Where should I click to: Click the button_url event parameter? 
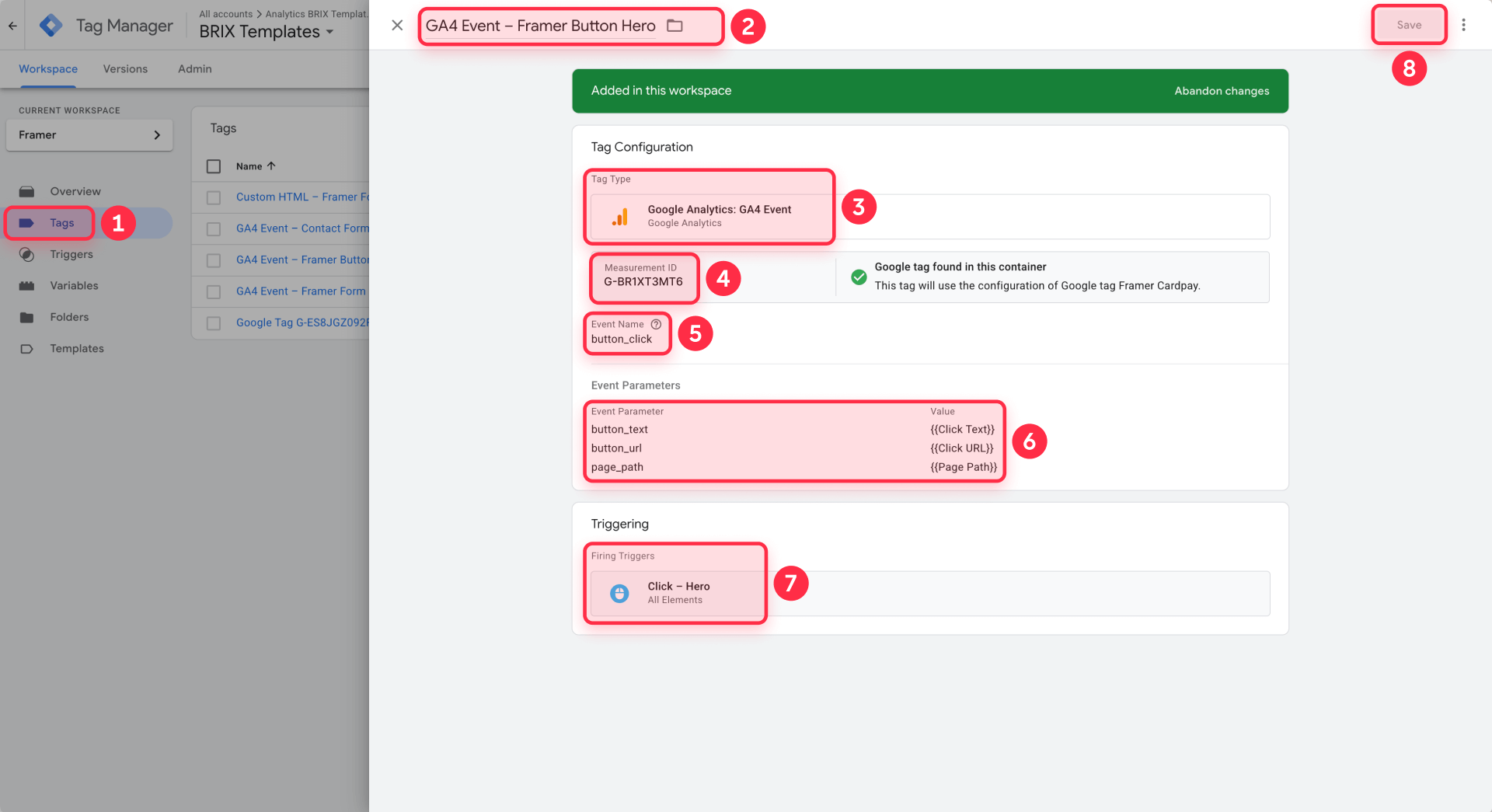616,448
